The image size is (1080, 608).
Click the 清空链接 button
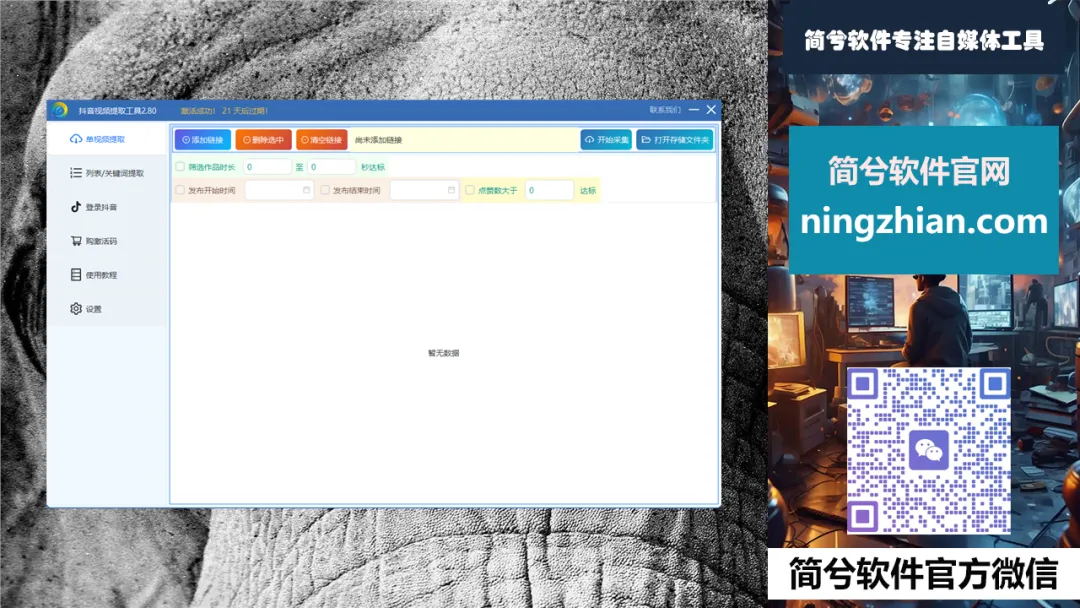[322, 140]
